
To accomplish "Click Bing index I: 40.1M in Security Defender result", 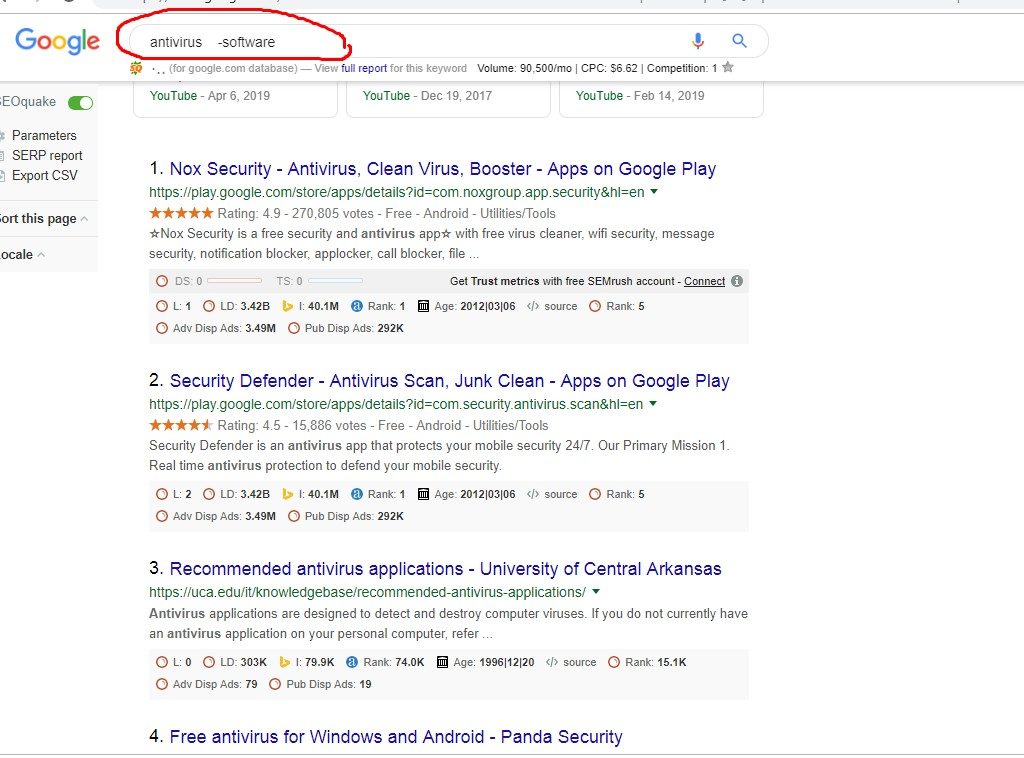I will 310,494.
